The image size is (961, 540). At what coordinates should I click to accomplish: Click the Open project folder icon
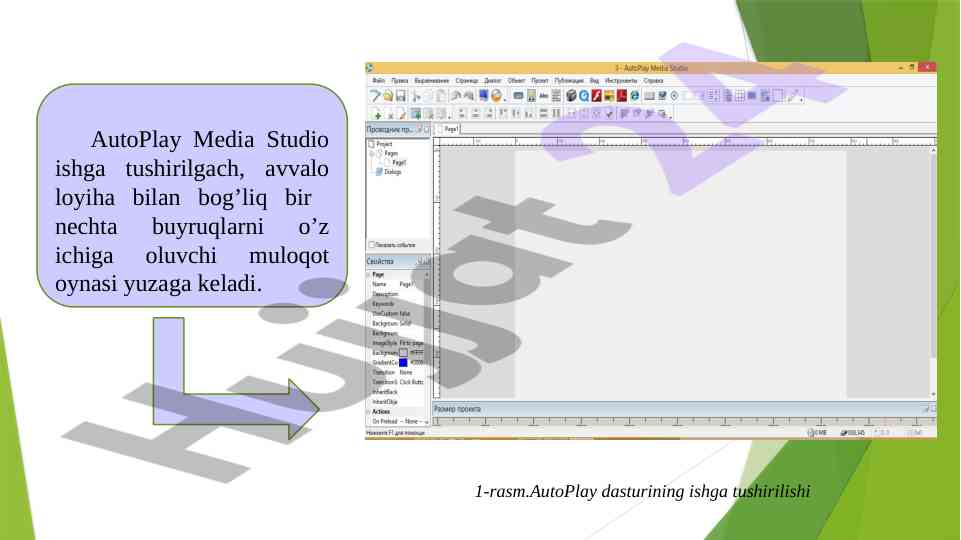click(388, 96)
